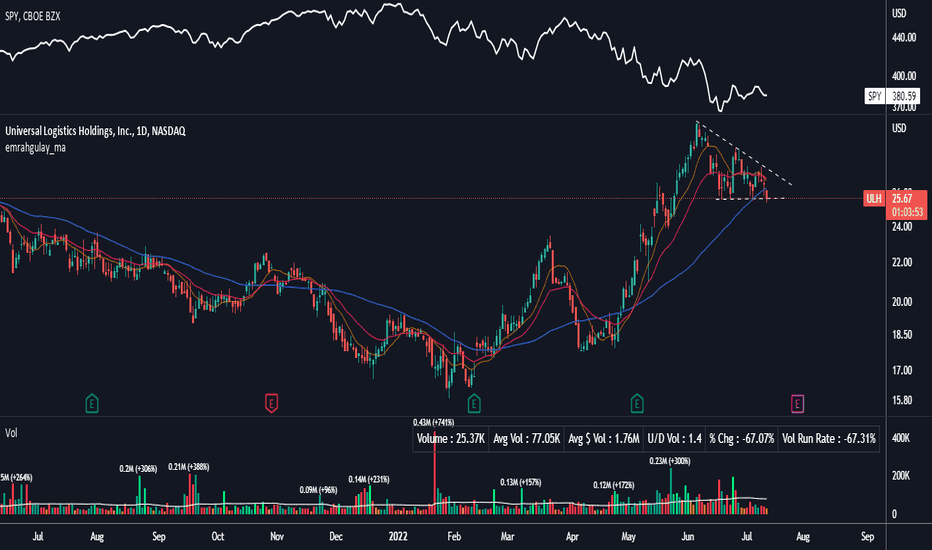Click the 0.2M (+306%) volume label
Viewport: 932px width, 550px height.
coord(138,469)
